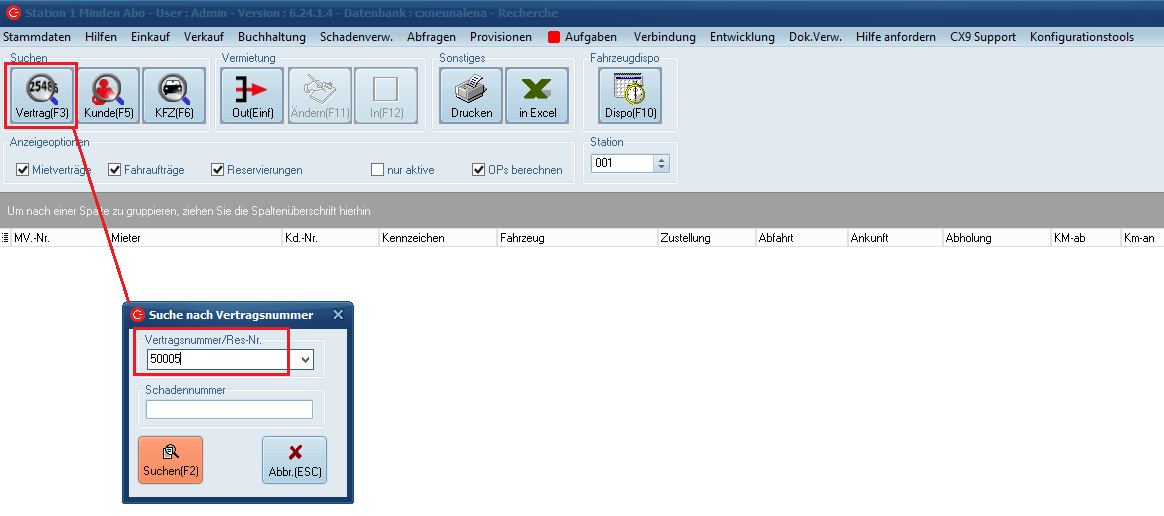Close the Suche nach Vertragsnummer dialog
The image size is (1164, 516).
tap(337, 315)
